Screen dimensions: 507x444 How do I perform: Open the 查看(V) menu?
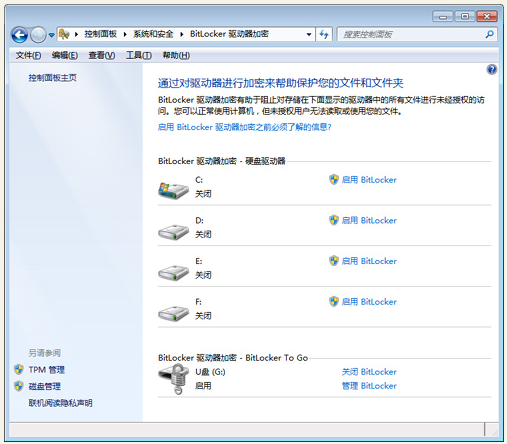click(x=102, y=55)
